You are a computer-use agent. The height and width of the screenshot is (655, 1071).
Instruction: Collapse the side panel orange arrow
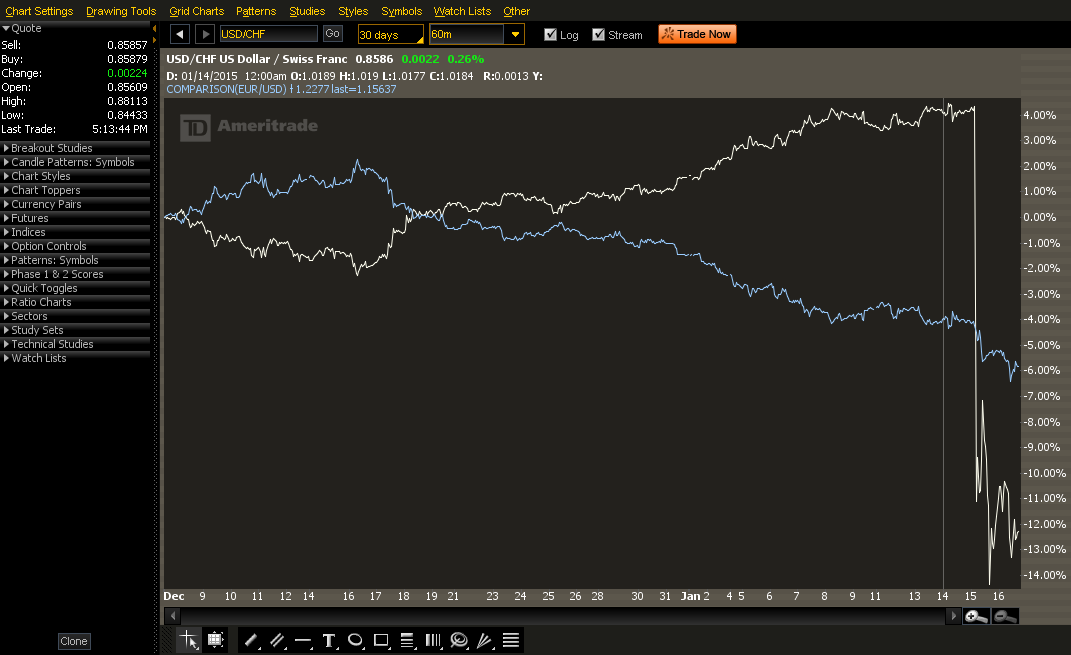click(154, 29)
